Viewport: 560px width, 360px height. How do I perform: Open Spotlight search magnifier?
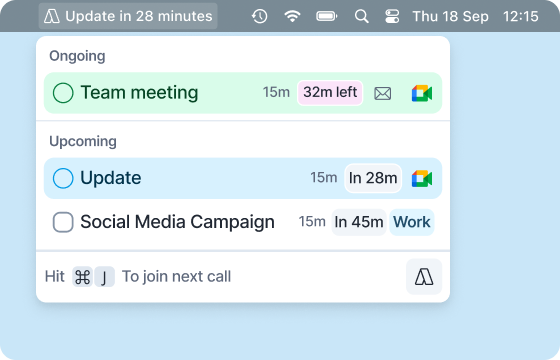click(x=361, y=16)
